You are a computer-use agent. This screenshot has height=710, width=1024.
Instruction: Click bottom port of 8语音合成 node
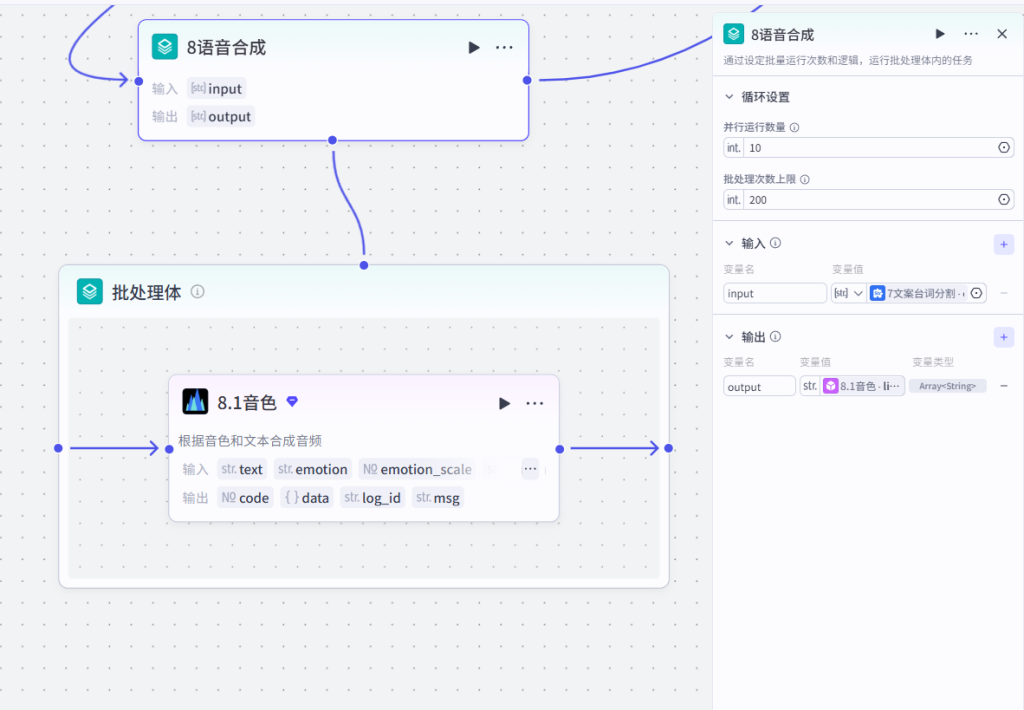tap(332, 140)
